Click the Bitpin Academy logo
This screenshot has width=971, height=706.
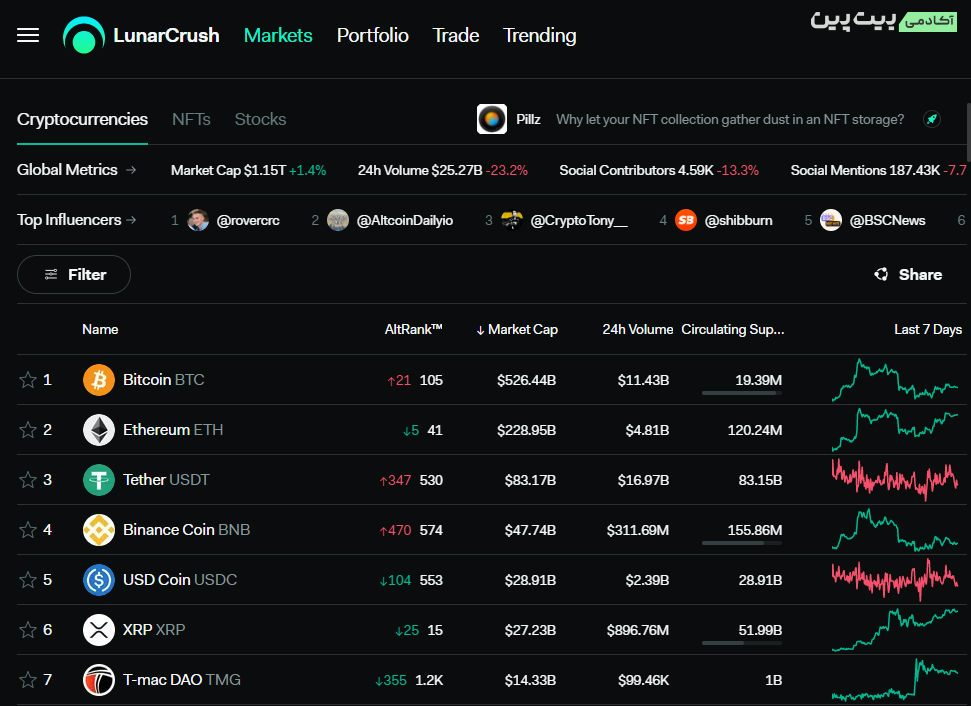[x=884, y=20]
